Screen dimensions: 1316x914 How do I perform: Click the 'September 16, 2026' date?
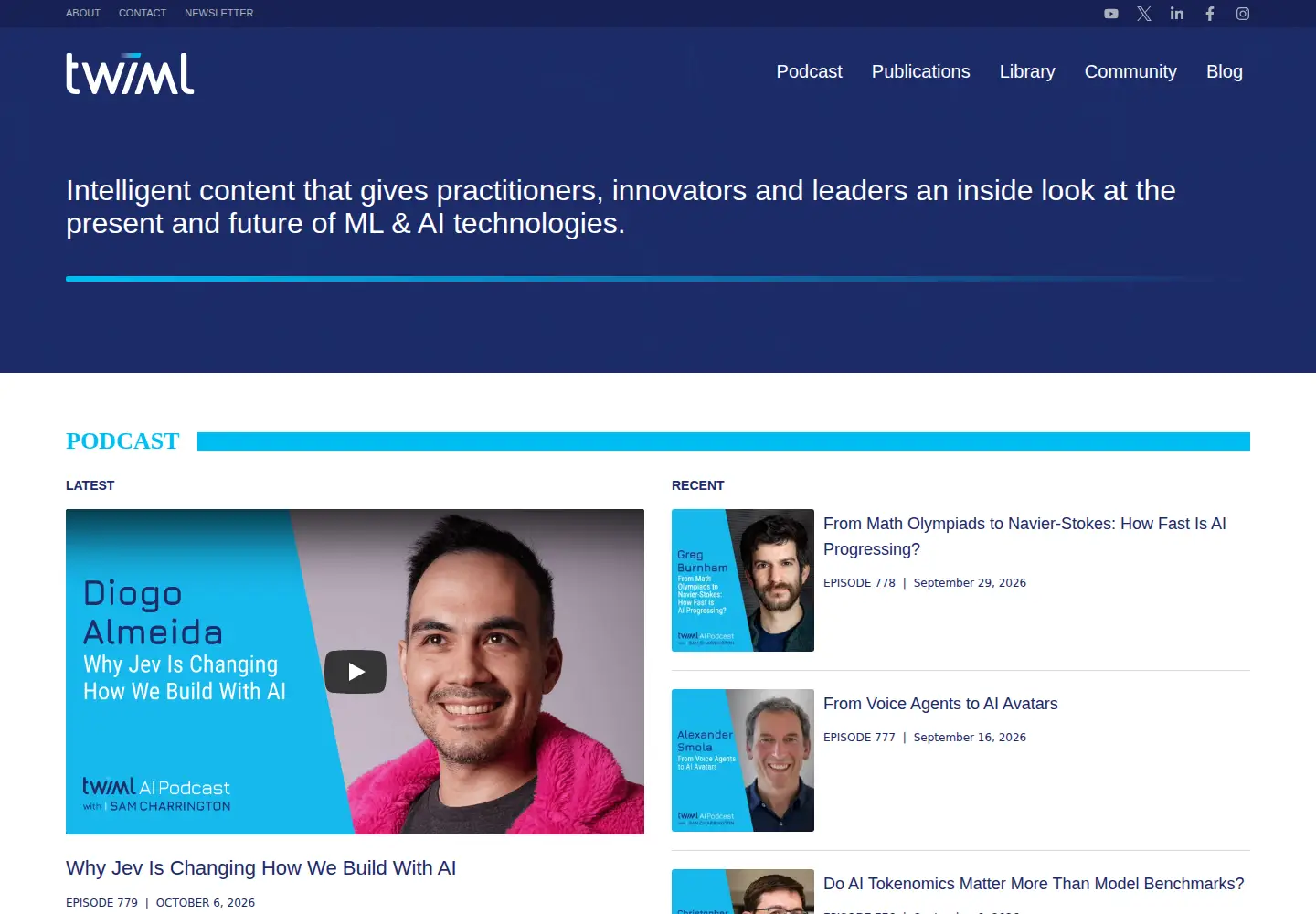(970, 738)
